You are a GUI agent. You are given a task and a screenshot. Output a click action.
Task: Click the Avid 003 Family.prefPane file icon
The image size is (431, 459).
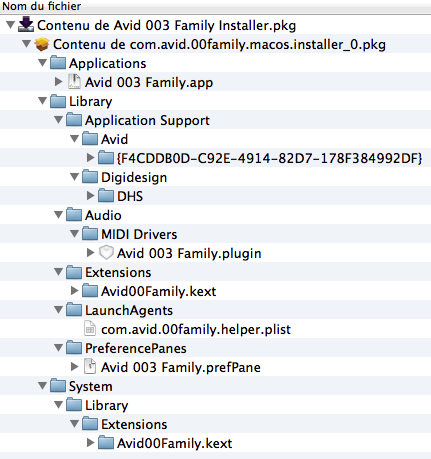90,367
